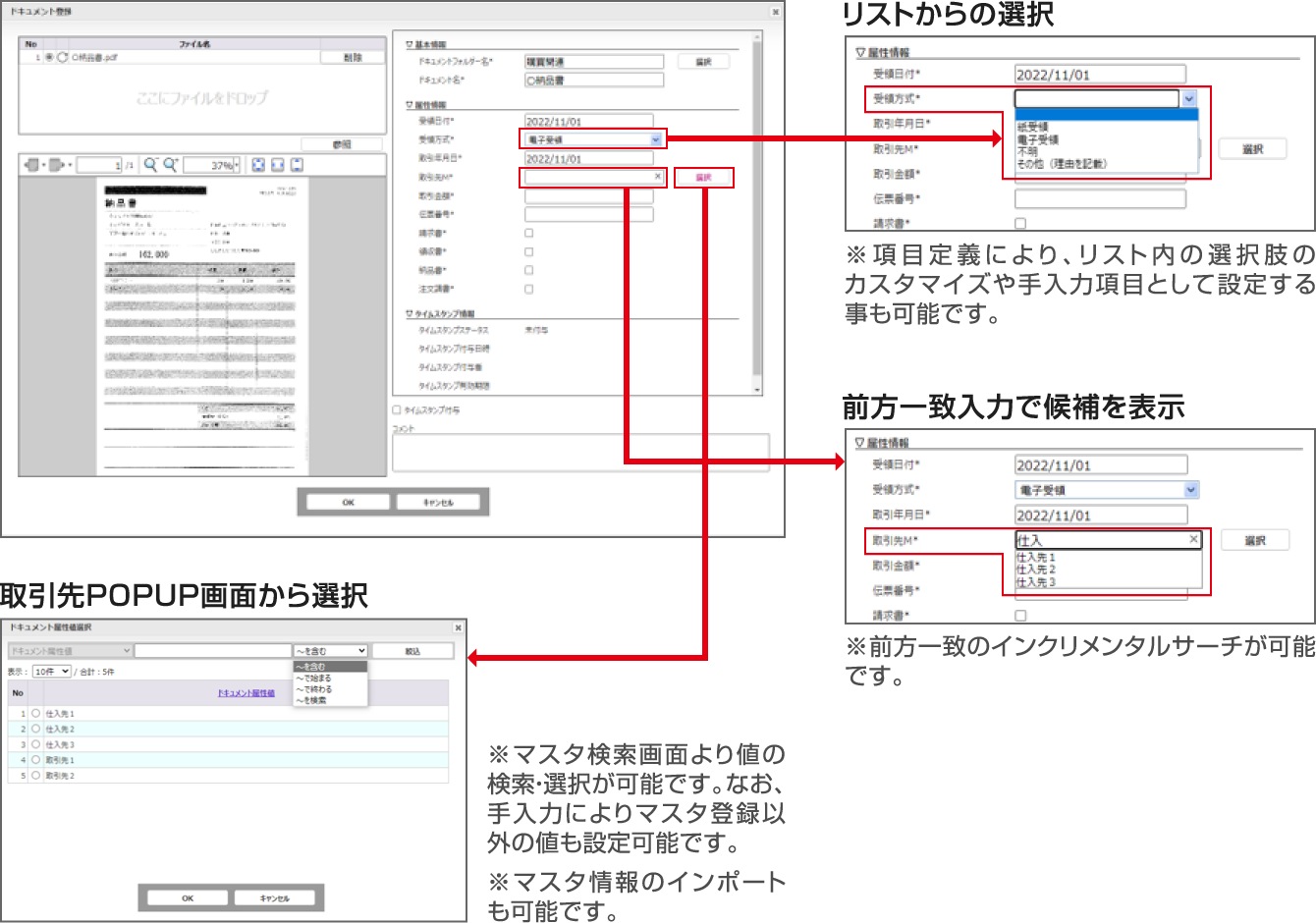Image resolution: width=1316 pixels, height=923 pixels.
Task: Zoom out using the minus magnifier icon
Action: (150, 162)
